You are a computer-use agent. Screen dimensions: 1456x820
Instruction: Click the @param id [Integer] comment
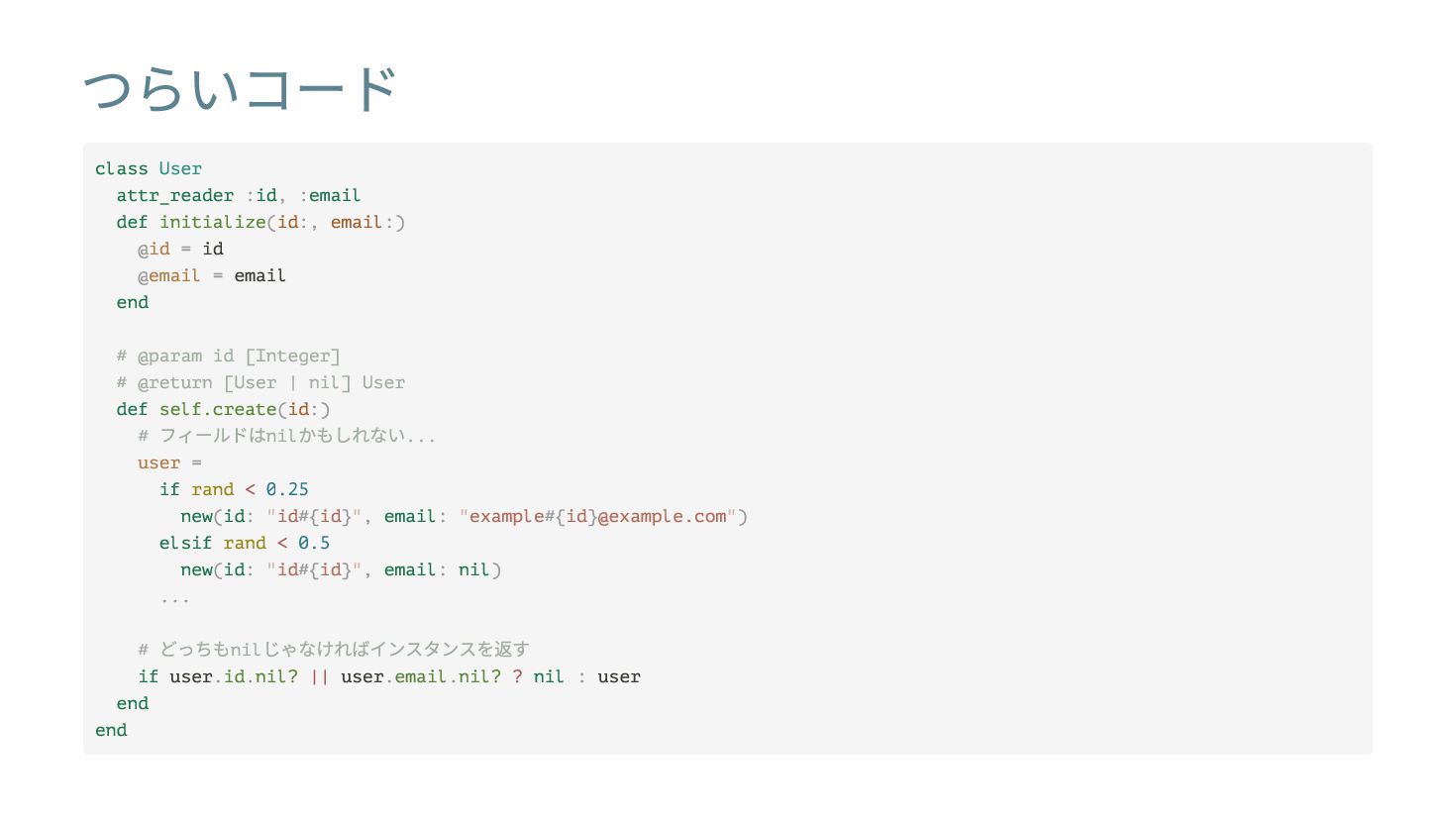[229, 356]
